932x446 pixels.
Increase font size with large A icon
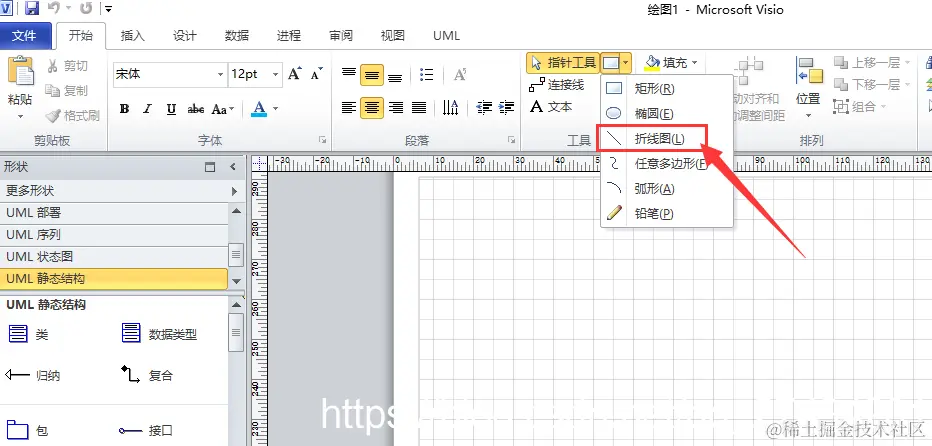295,74
